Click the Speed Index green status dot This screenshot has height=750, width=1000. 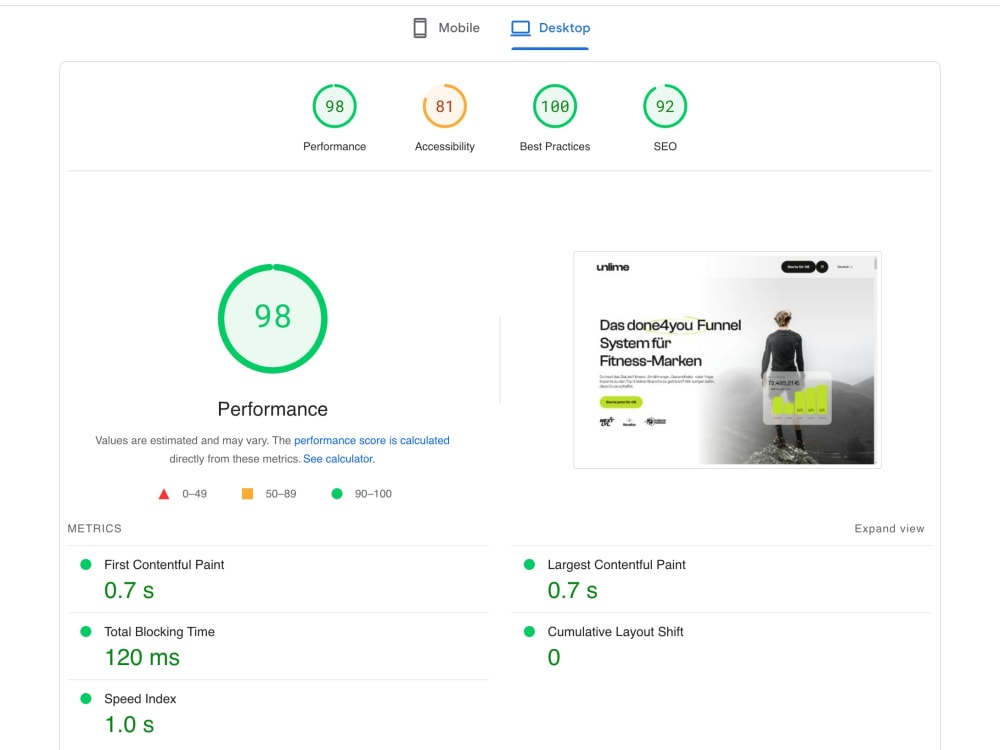tap(85, 698)
